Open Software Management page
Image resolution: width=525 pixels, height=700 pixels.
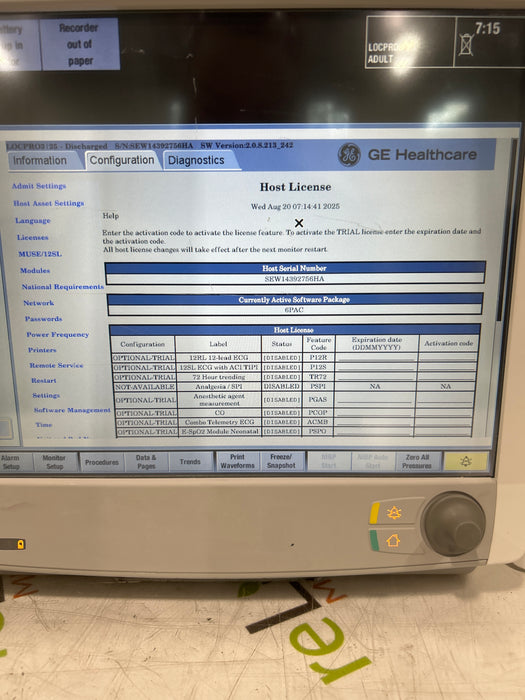tap(72, 410)
